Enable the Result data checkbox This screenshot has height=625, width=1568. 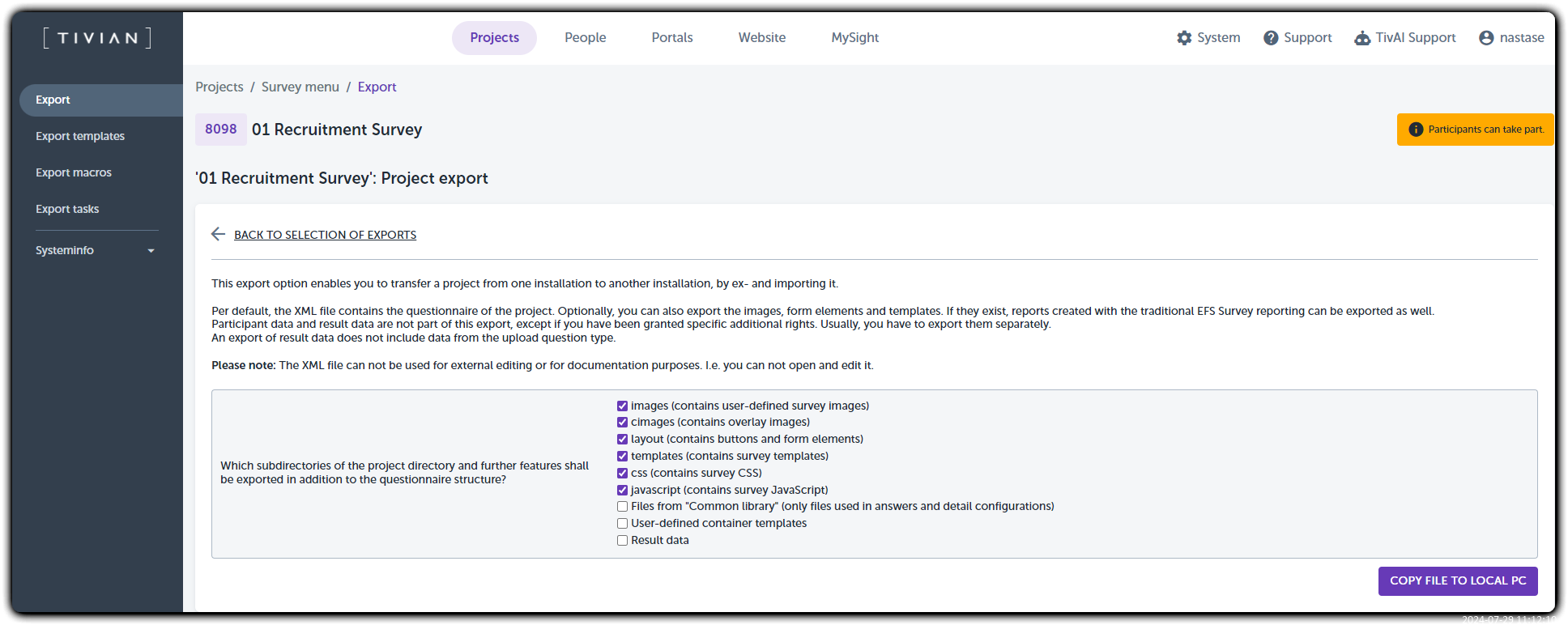click(622, 541)
